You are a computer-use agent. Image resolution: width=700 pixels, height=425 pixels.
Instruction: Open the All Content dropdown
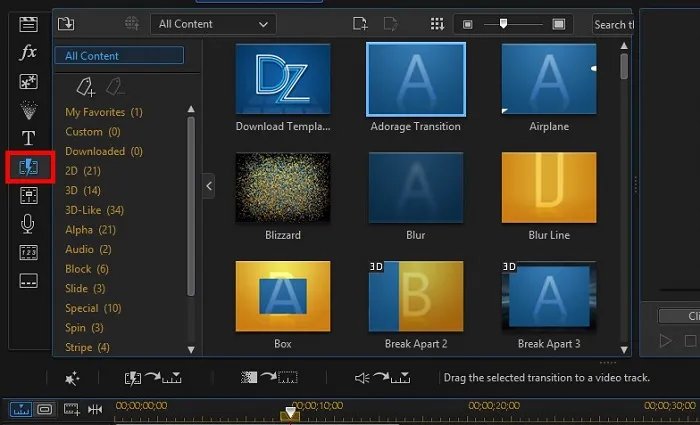click(213, 24)
